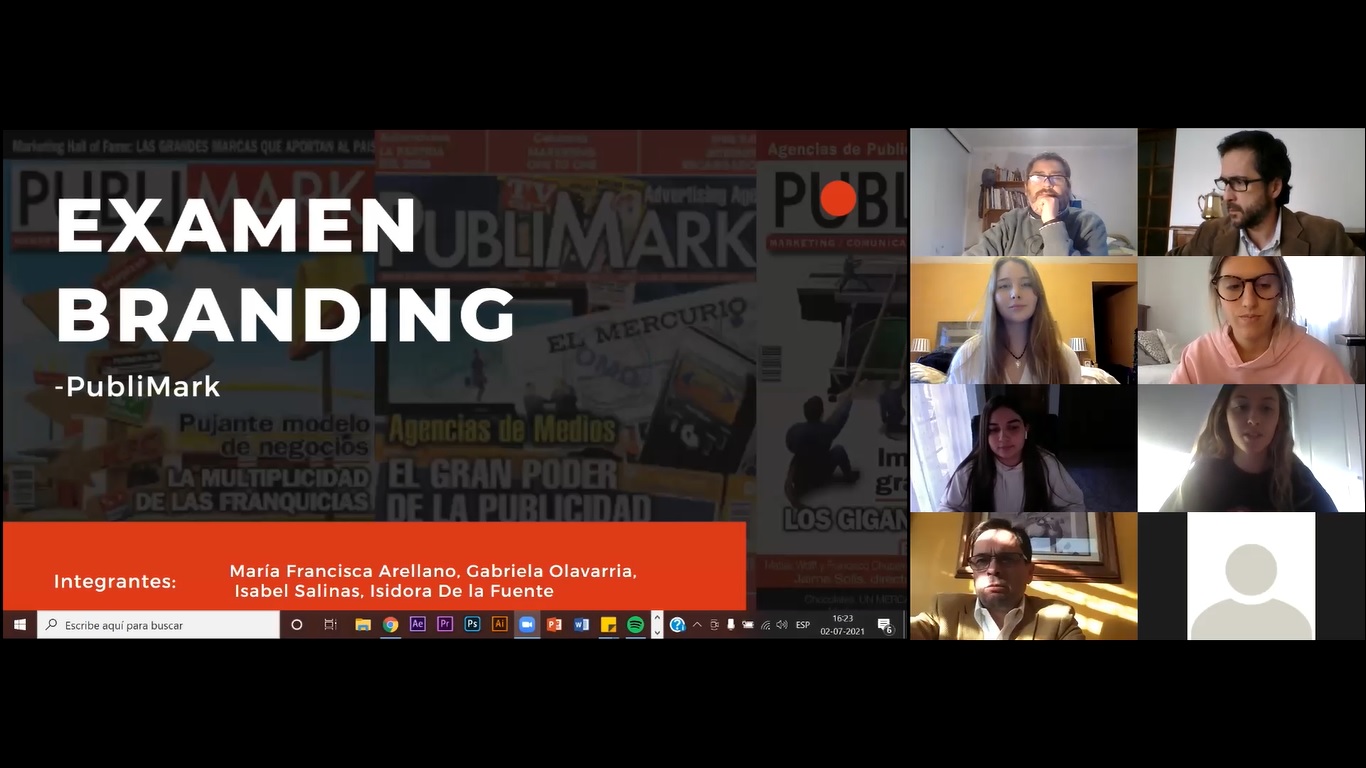Select video of man with hand on chin
1366x768 pixels.
coord(1023,192)
